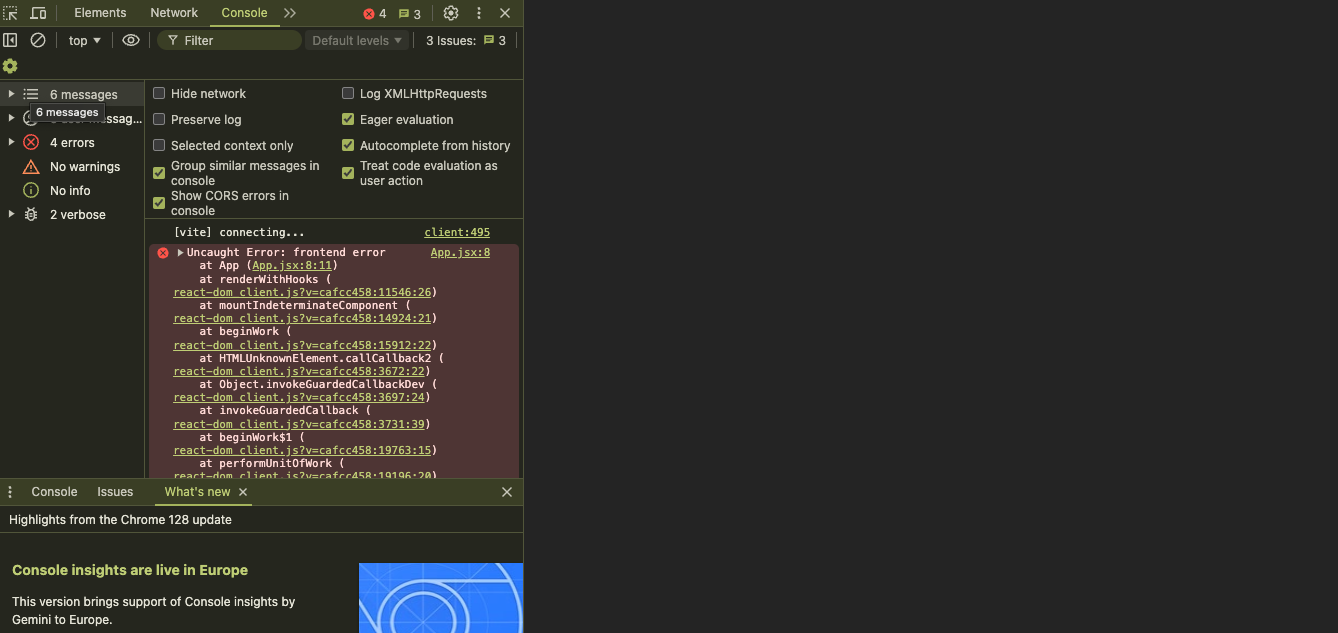Click 'Console insights are live in Europe' heading
Image resolution: width=1338 pixels, height=633 pixels.
tap(130, 570)
